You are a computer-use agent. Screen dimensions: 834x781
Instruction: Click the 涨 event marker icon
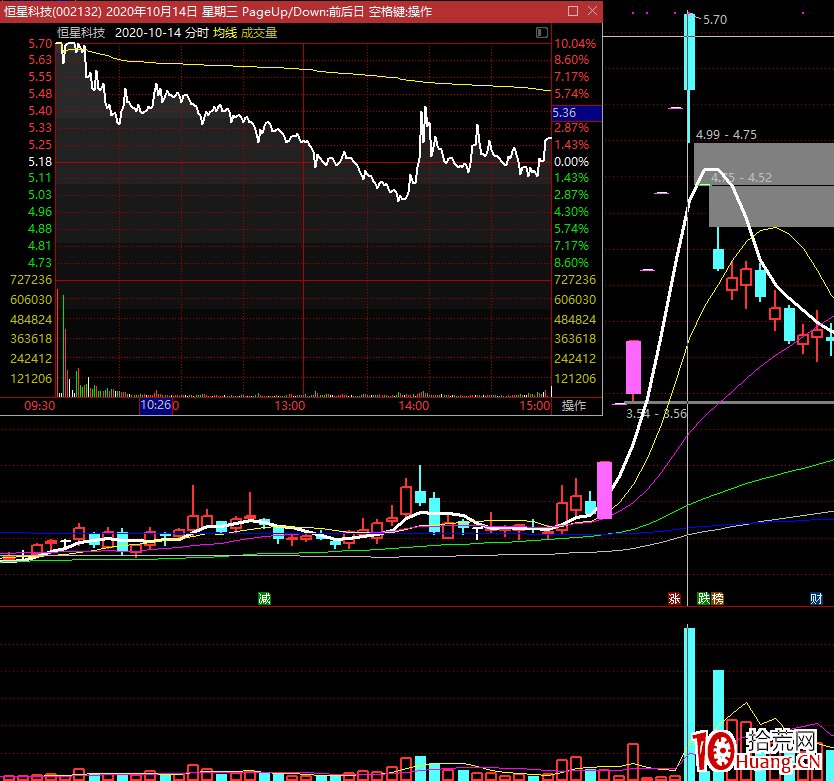point(675,599)
